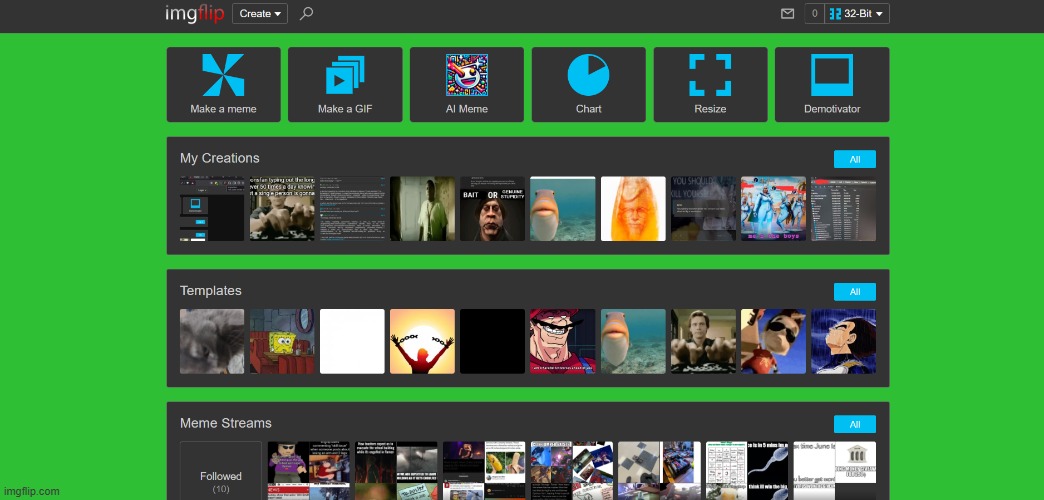Screen dimensions: 1044x500
Task: Open the man in doorway creation
Action: click(423, 208)
